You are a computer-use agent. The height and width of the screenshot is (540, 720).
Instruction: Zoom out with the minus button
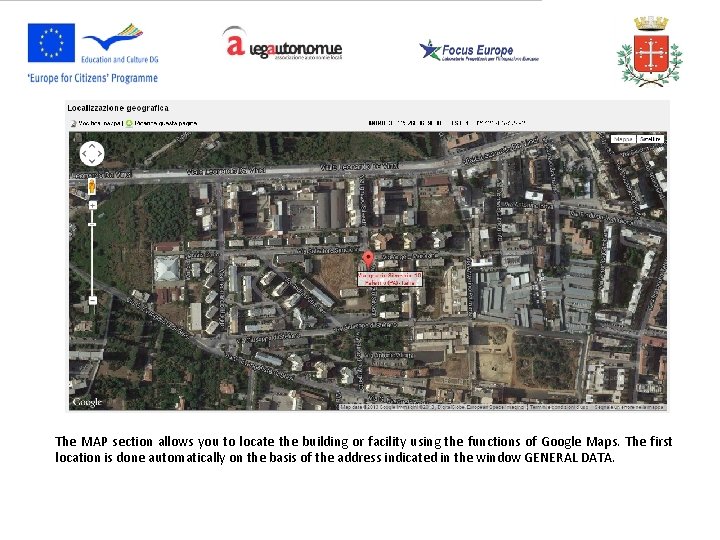click(x=92, y=300)
